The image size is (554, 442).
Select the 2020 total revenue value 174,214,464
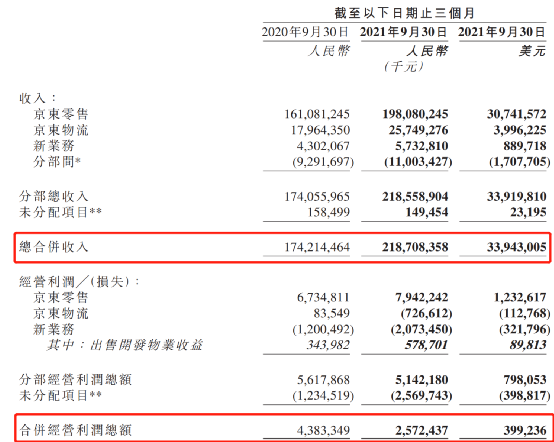coord(317,247)
